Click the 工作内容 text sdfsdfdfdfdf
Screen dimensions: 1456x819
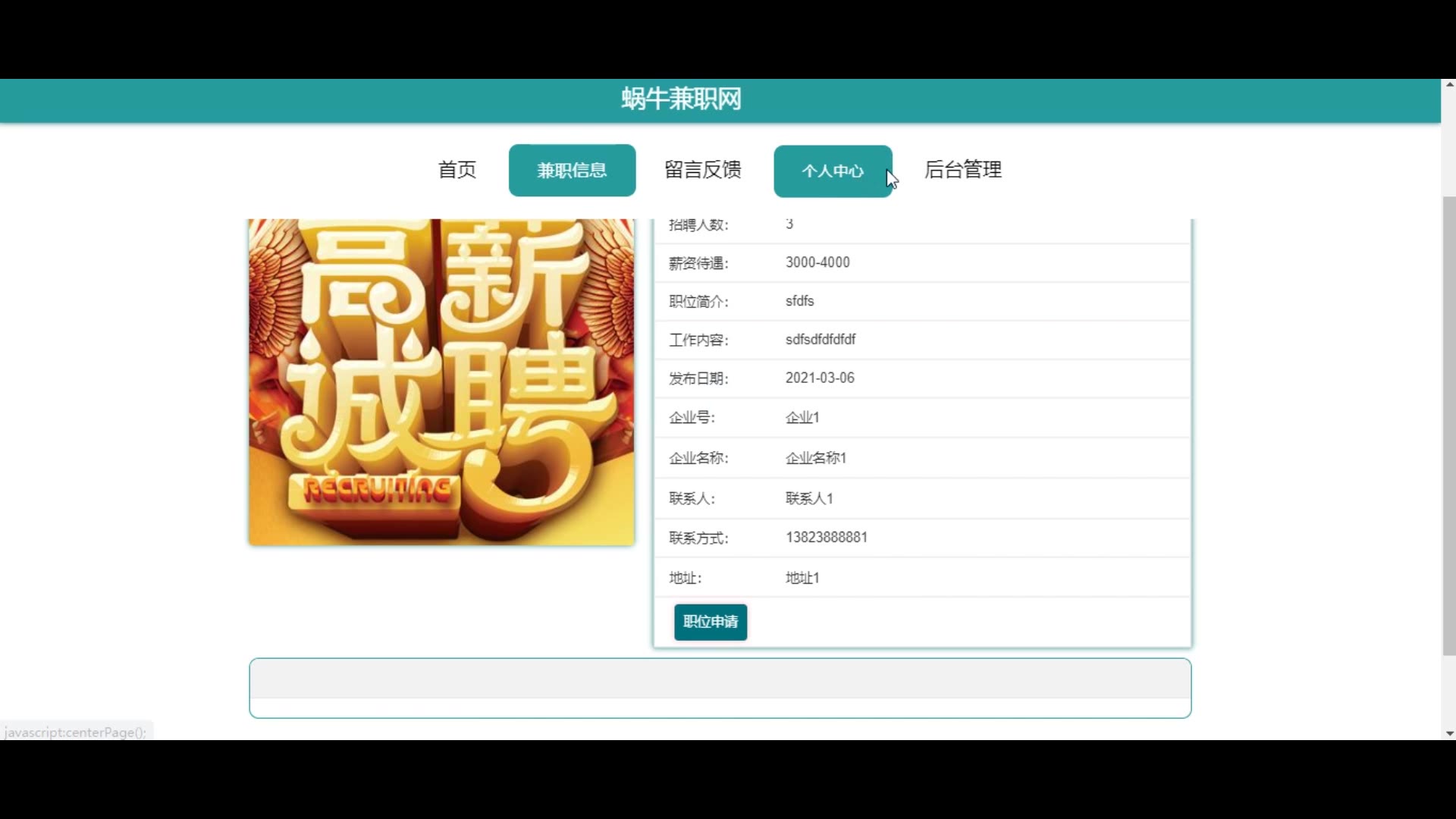pos(820,340)
